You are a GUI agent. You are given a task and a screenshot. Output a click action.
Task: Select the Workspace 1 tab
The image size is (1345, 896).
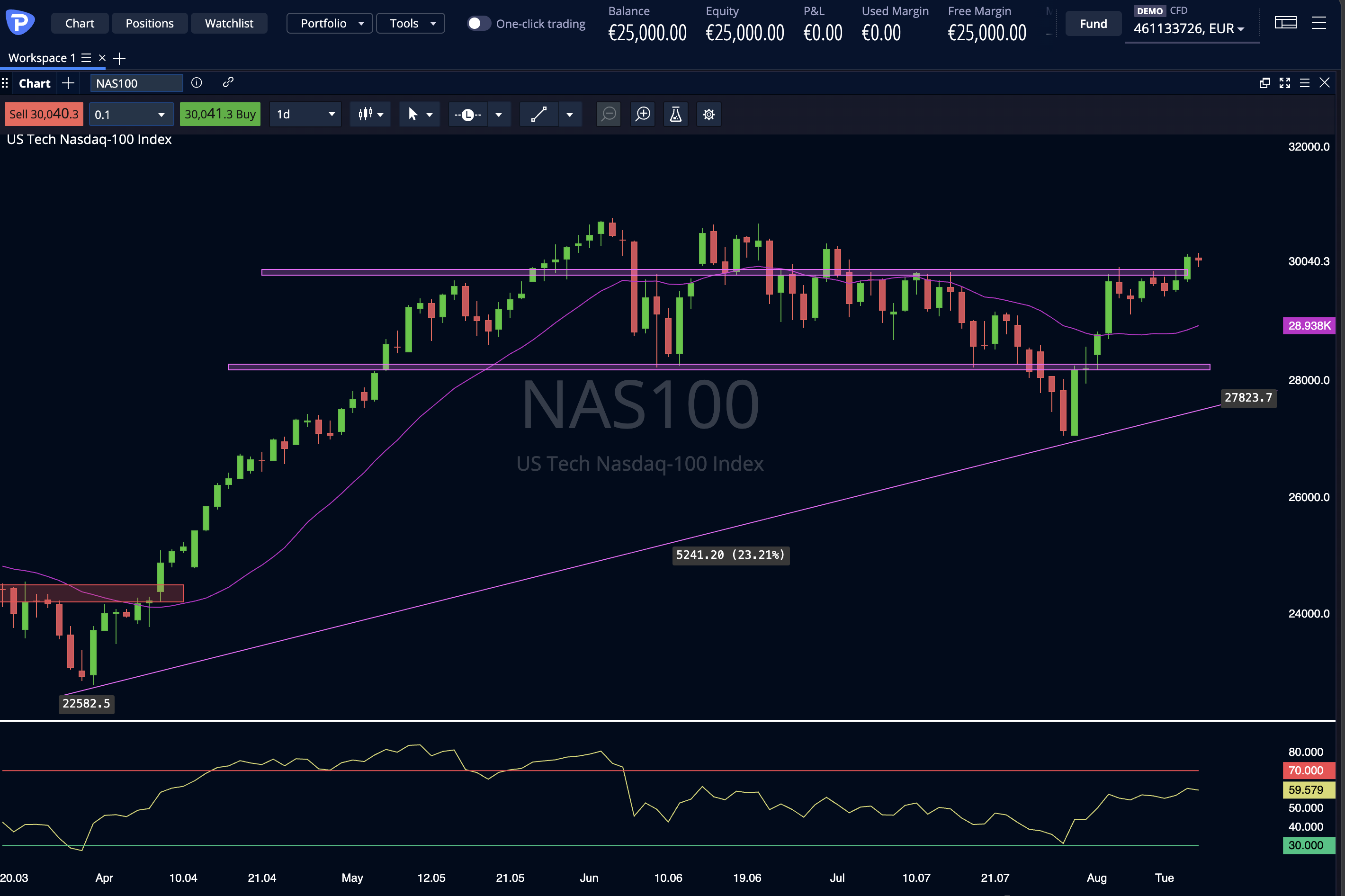(x=42, y=58)
